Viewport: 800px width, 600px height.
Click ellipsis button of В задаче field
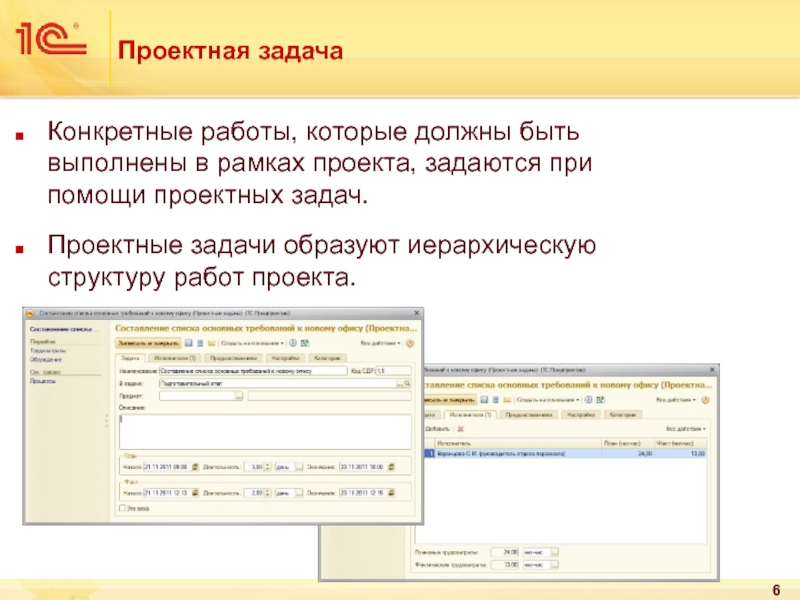pyautogui.click(x=400, y=383)
